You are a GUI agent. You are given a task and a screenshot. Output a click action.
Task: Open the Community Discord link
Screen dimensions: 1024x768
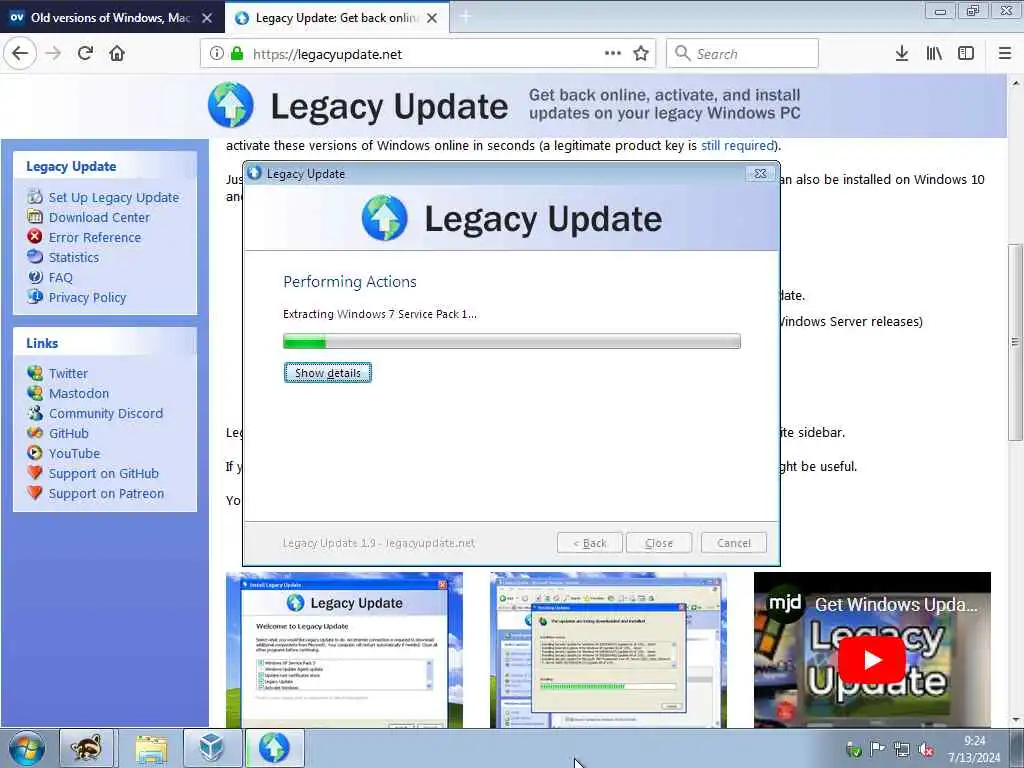(x=106, y=413)
